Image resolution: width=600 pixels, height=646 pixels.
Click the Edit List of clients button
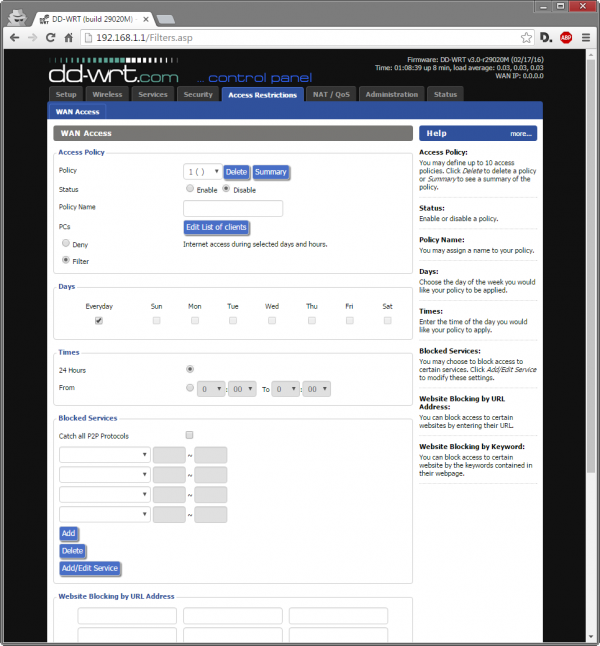[216, 227]
